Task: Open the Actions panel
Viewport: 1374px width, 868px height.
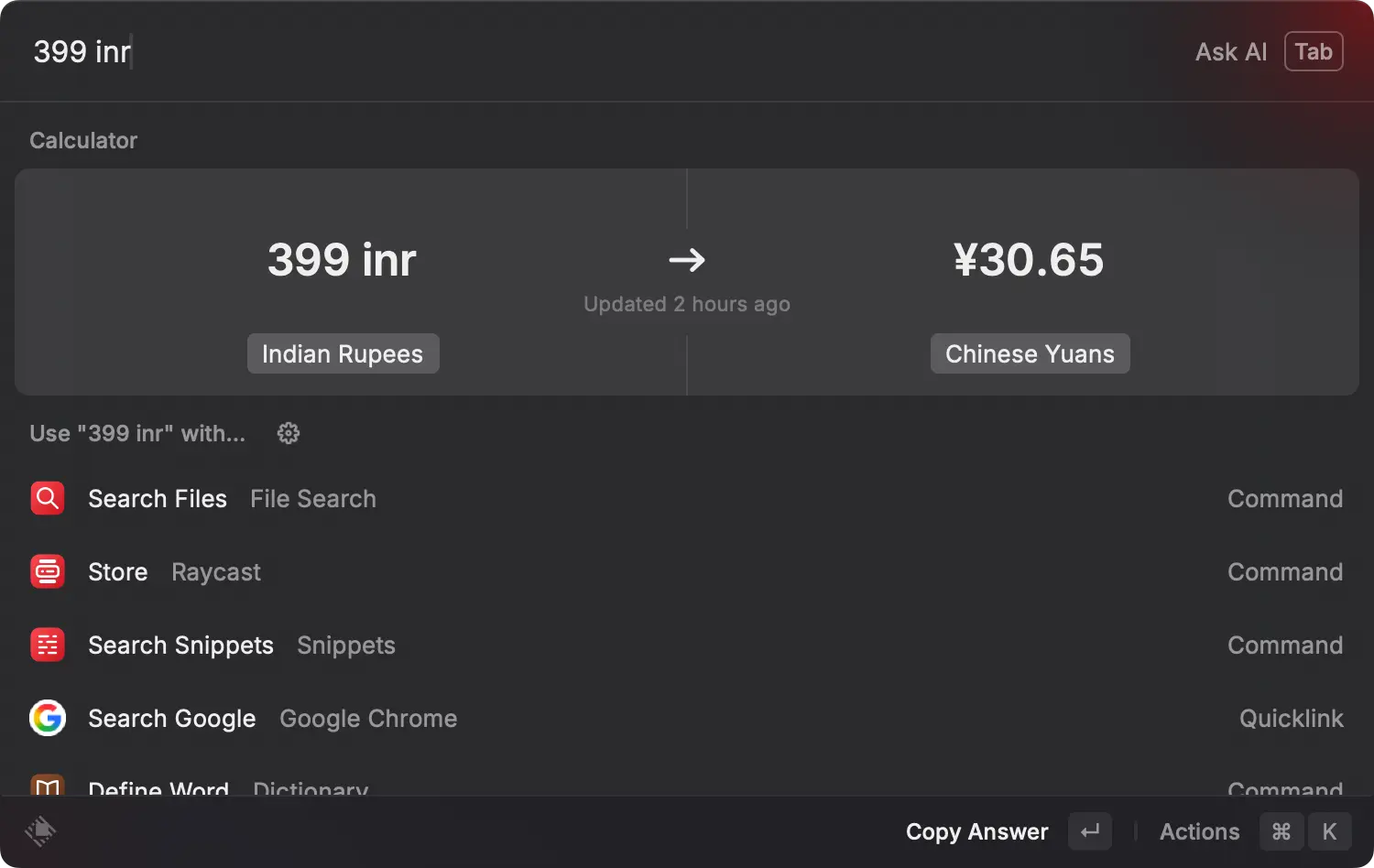Action: click(x=1199, y=831)
